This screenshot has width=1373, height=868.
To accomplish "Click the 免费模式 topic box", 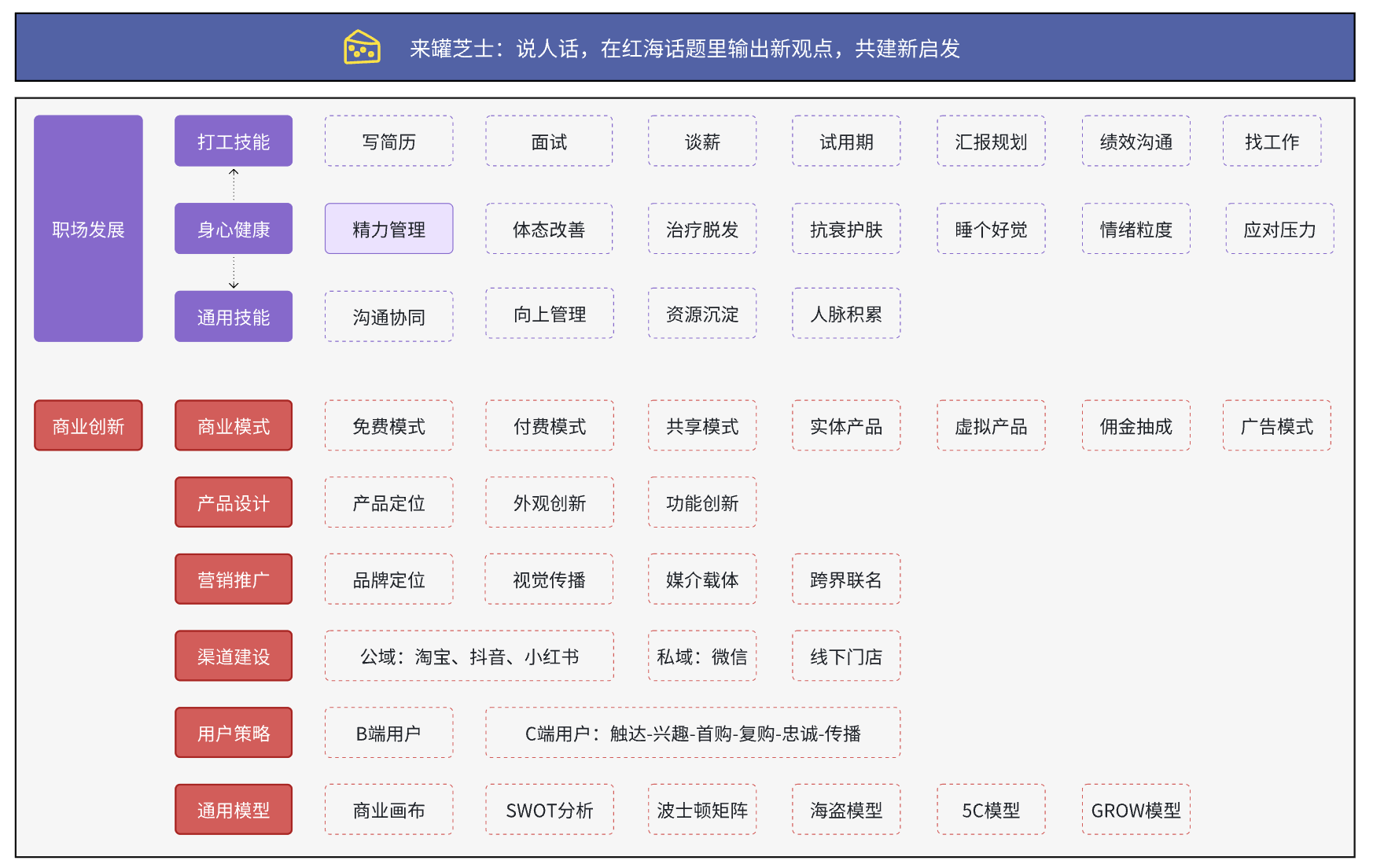I will [389, 425].
